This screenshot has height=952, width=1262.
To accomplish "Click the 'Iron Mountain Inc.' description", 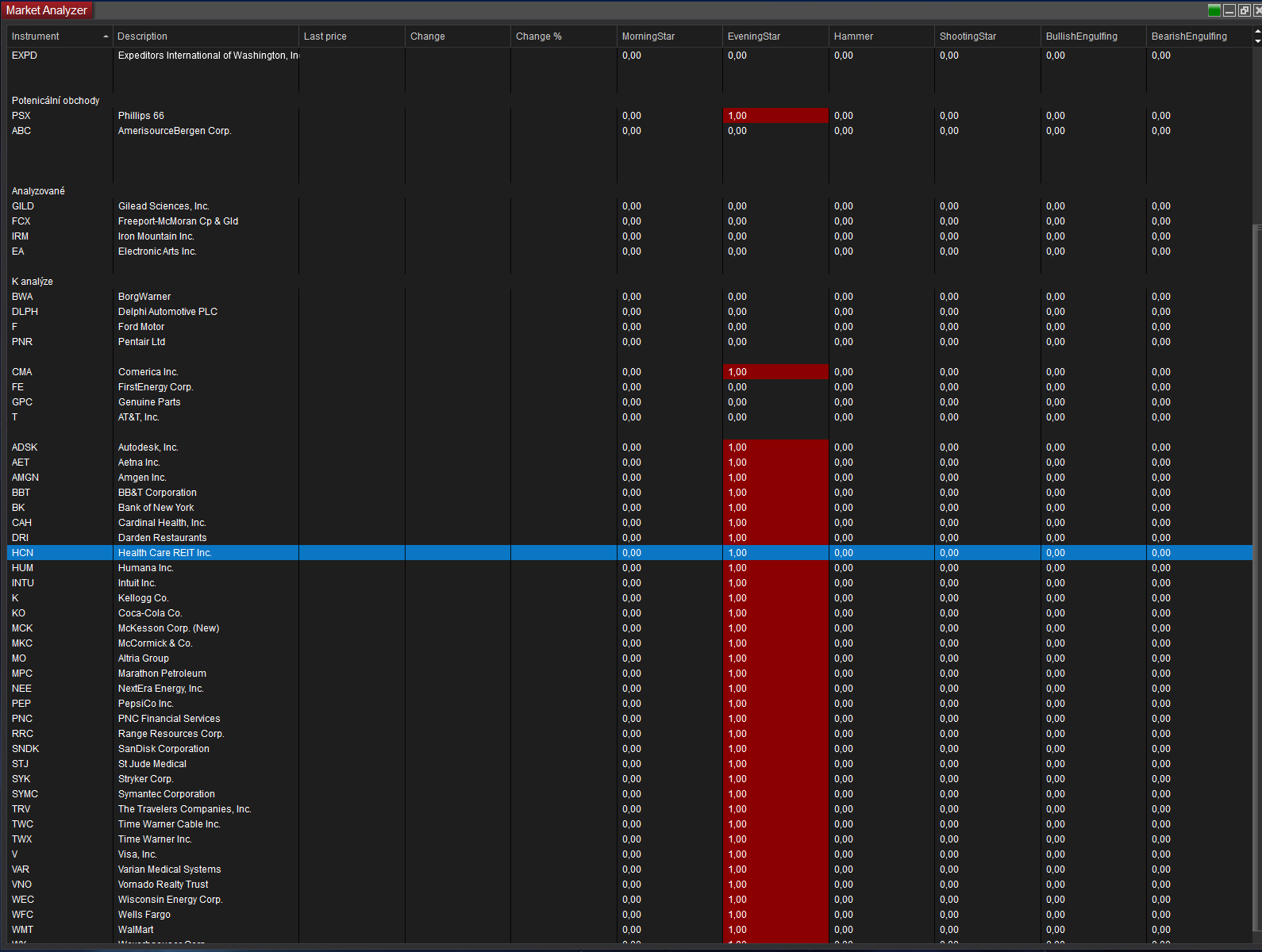I will point(156,236).
